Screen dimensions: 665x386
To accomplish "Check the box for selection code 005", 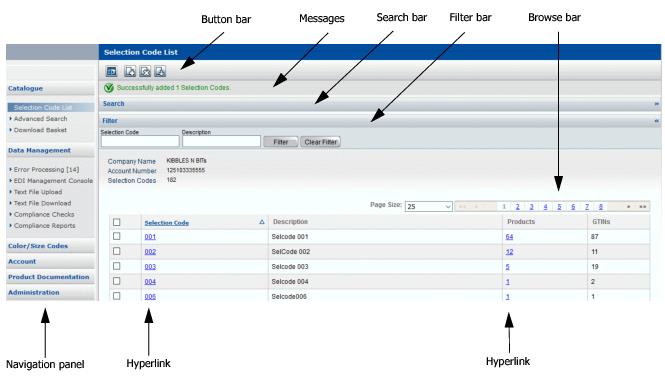I will pyautogui.click(x=117, y=296).
